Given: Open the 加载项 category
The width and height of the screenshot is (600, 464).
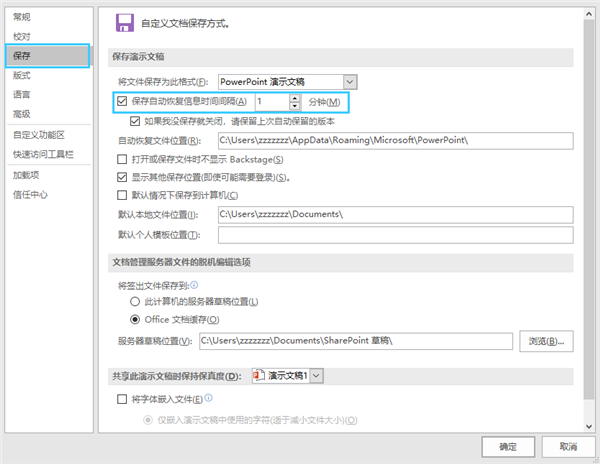Looking at the screenshot, I should [26, 175].
